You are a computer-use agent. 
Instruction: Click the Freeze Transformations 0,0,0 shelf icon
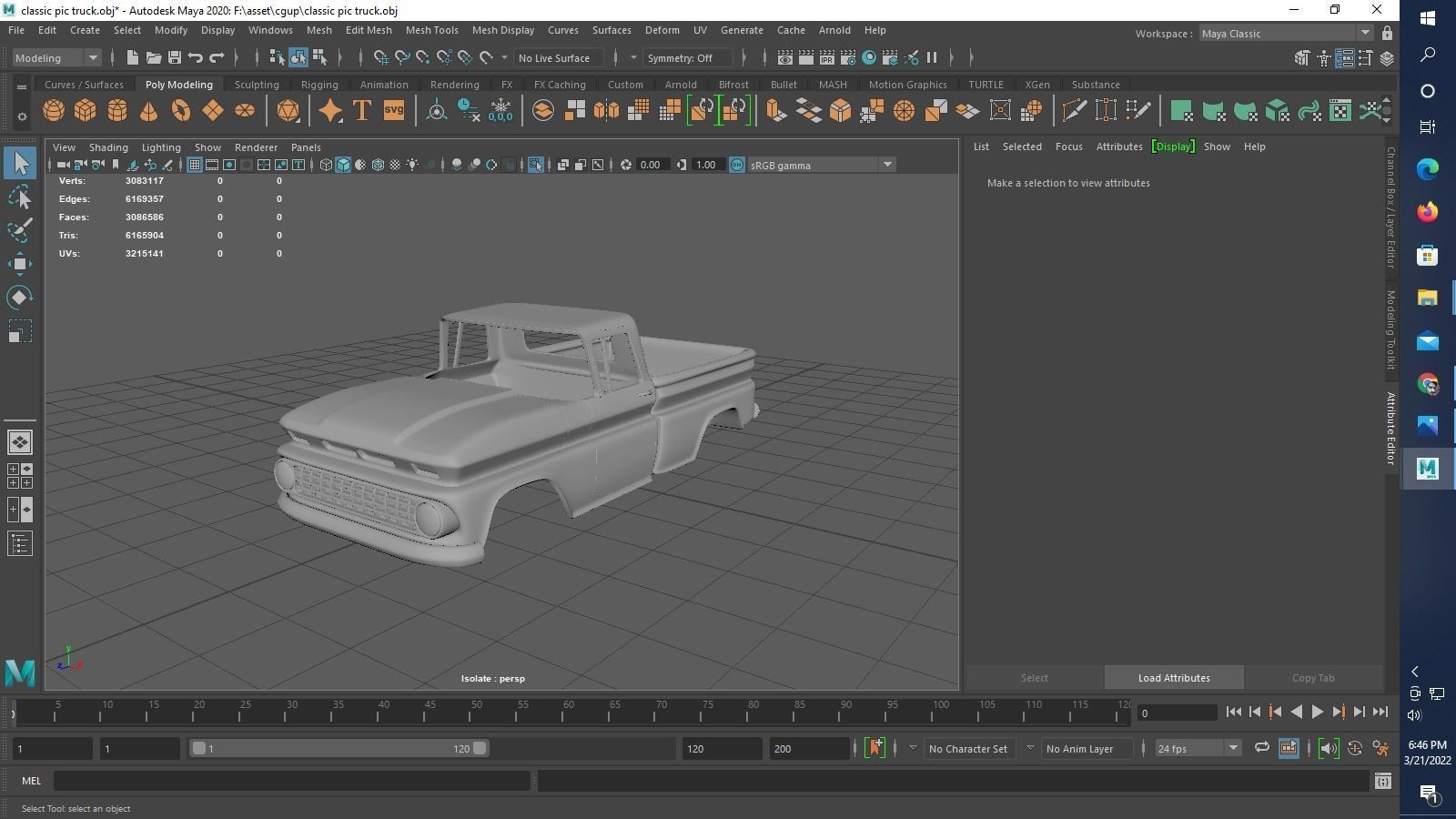[500, 111]
